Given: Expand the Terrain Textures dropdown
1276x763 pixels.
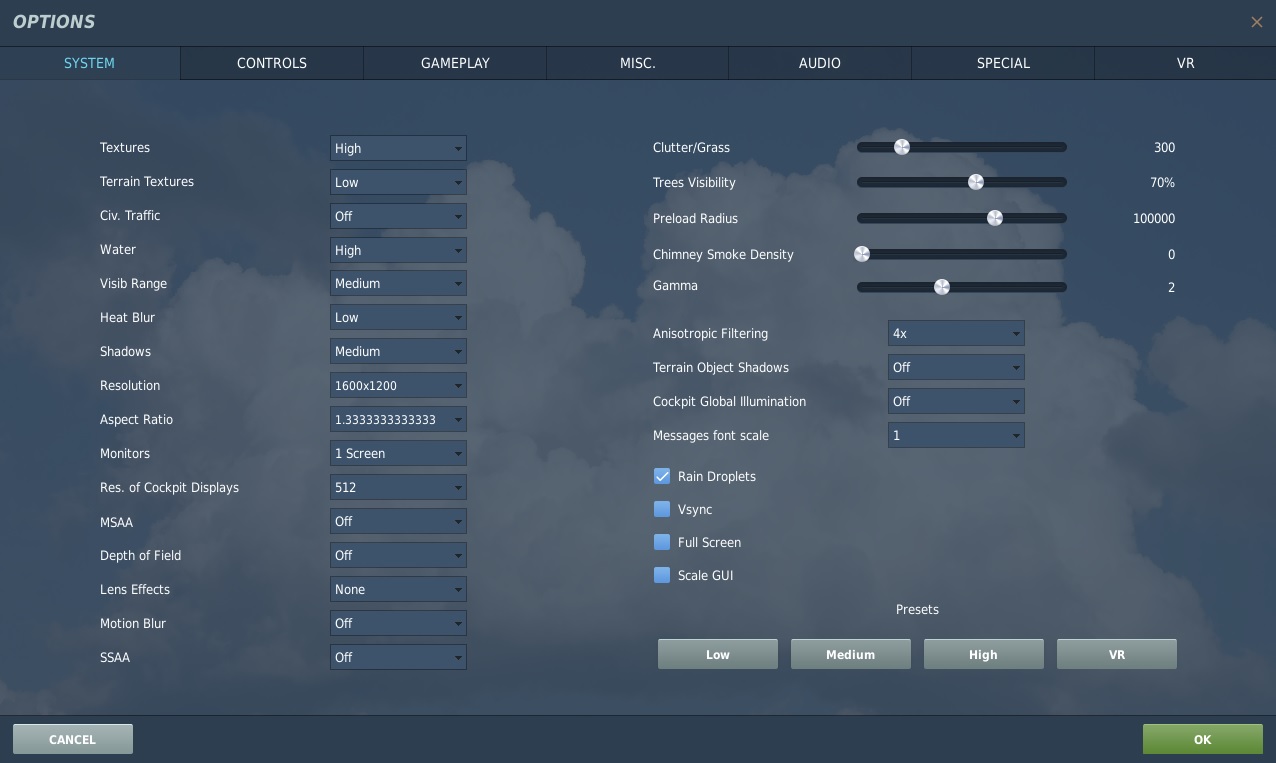Looking at the screenshot, I should (398, 182).
